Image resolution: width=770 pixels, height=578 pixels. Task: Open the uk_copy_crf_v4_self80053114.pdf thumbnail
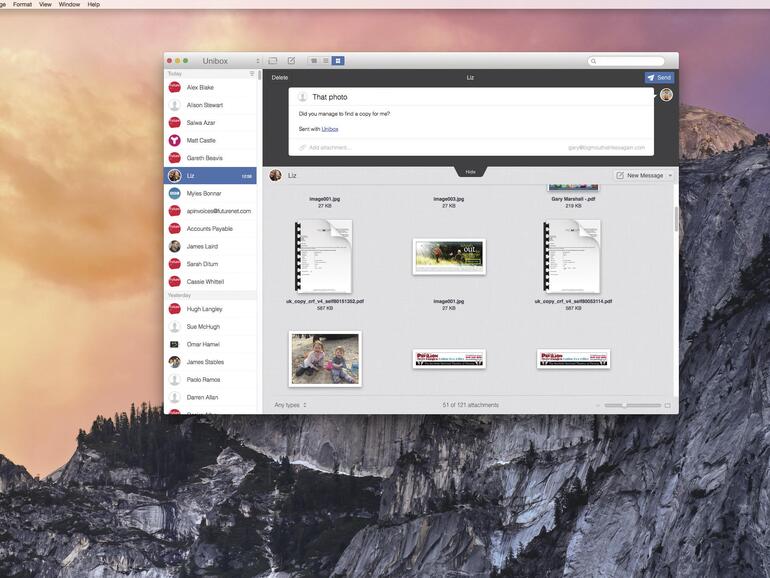click(x=572, y=256)
